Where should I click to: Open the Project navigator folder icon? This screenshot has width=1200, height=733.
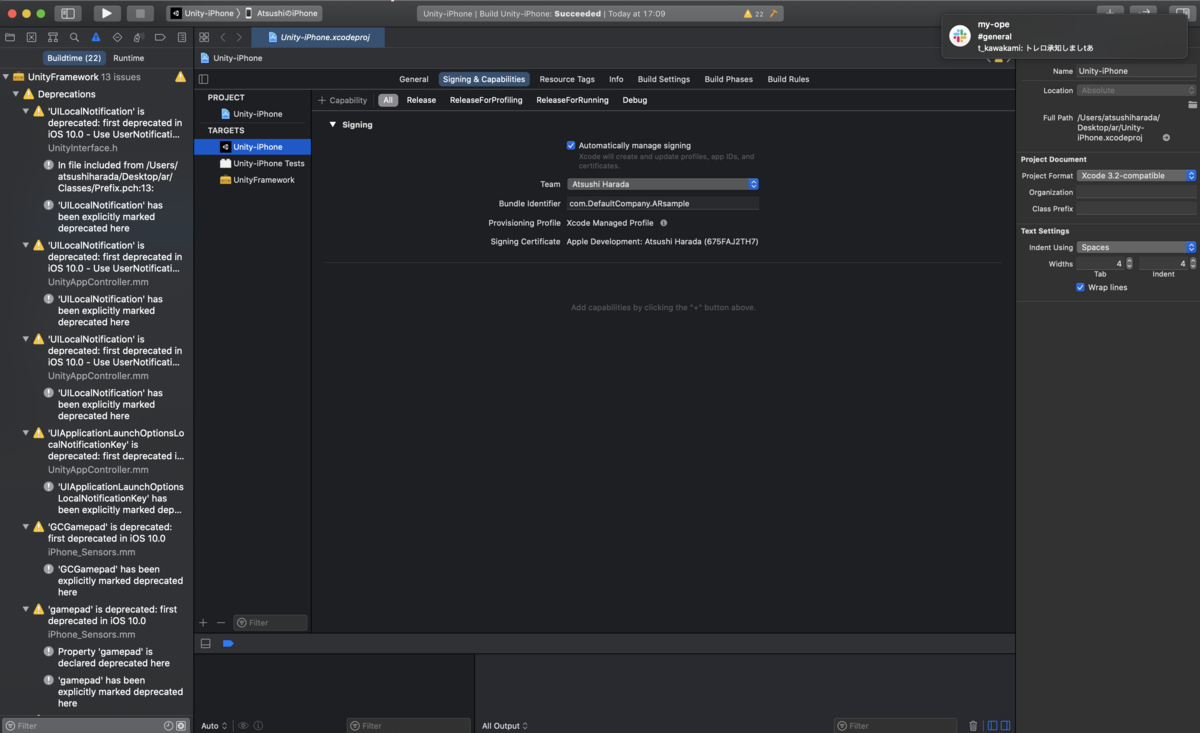coord(10,37)
